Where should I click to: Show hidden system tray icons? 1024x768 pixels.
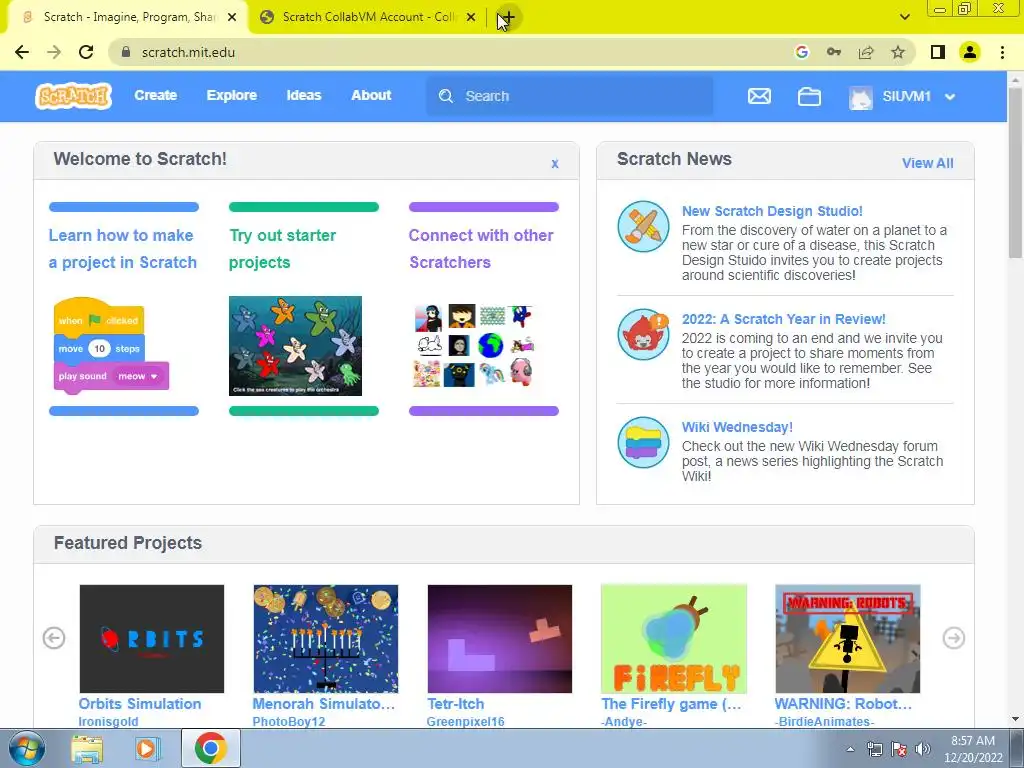point(850,749)
